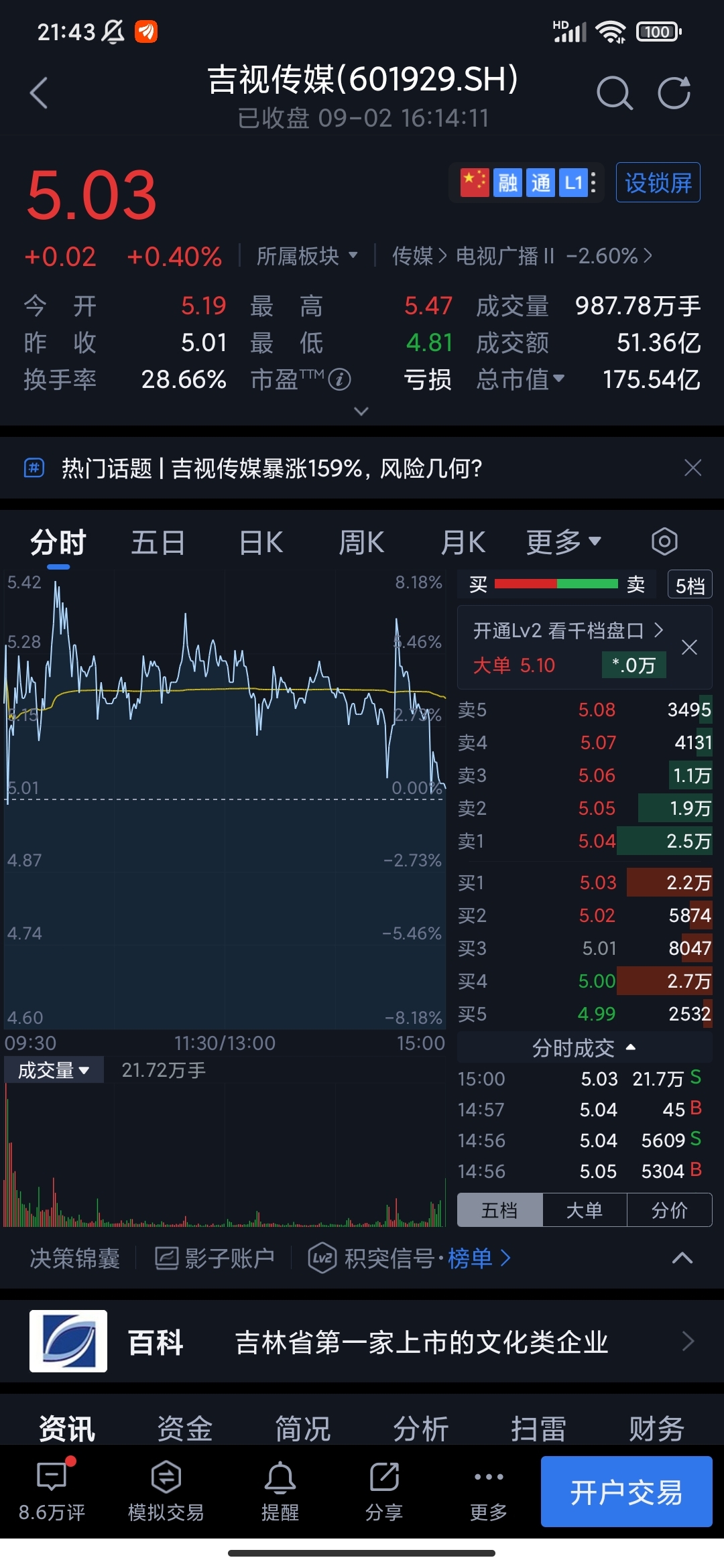
Task: Open the 百科 row right chevron
Action: (x=688, y=1342)
